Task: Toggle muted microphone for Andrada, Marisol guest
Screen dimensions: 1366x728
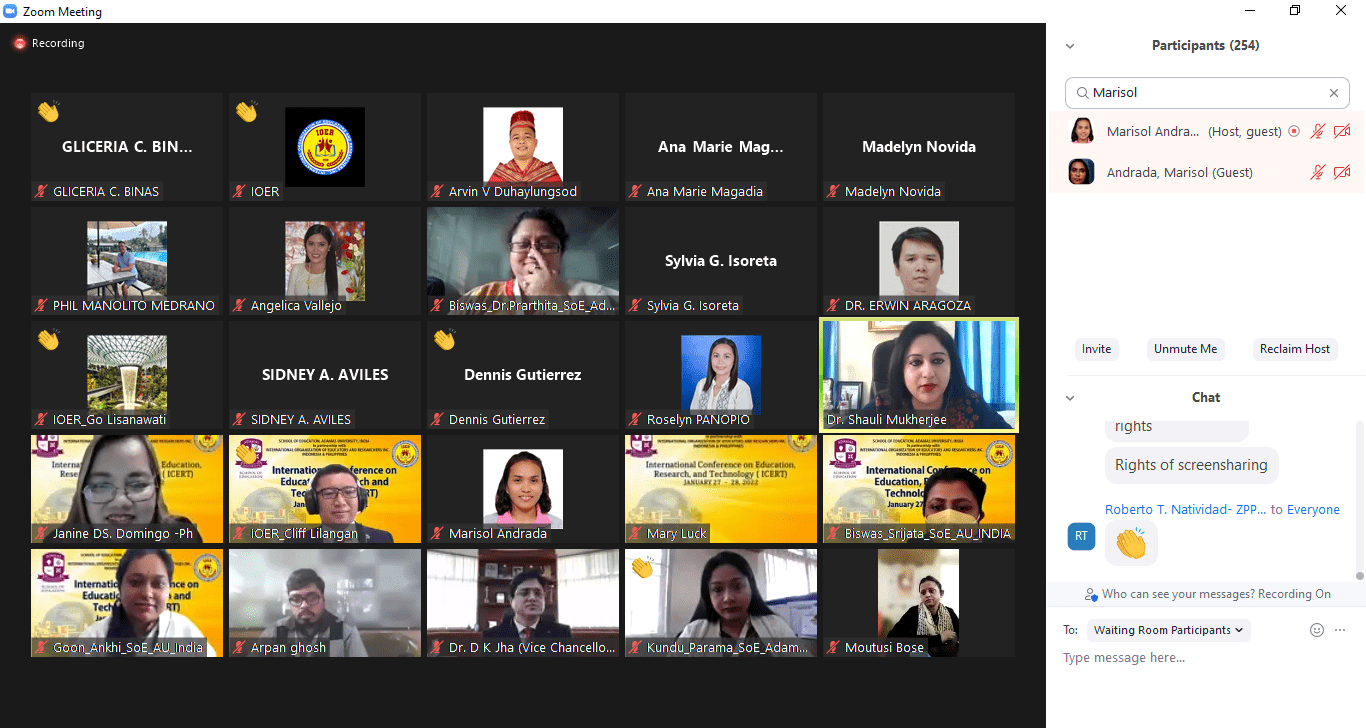Action: click(x=1318, y=172)
